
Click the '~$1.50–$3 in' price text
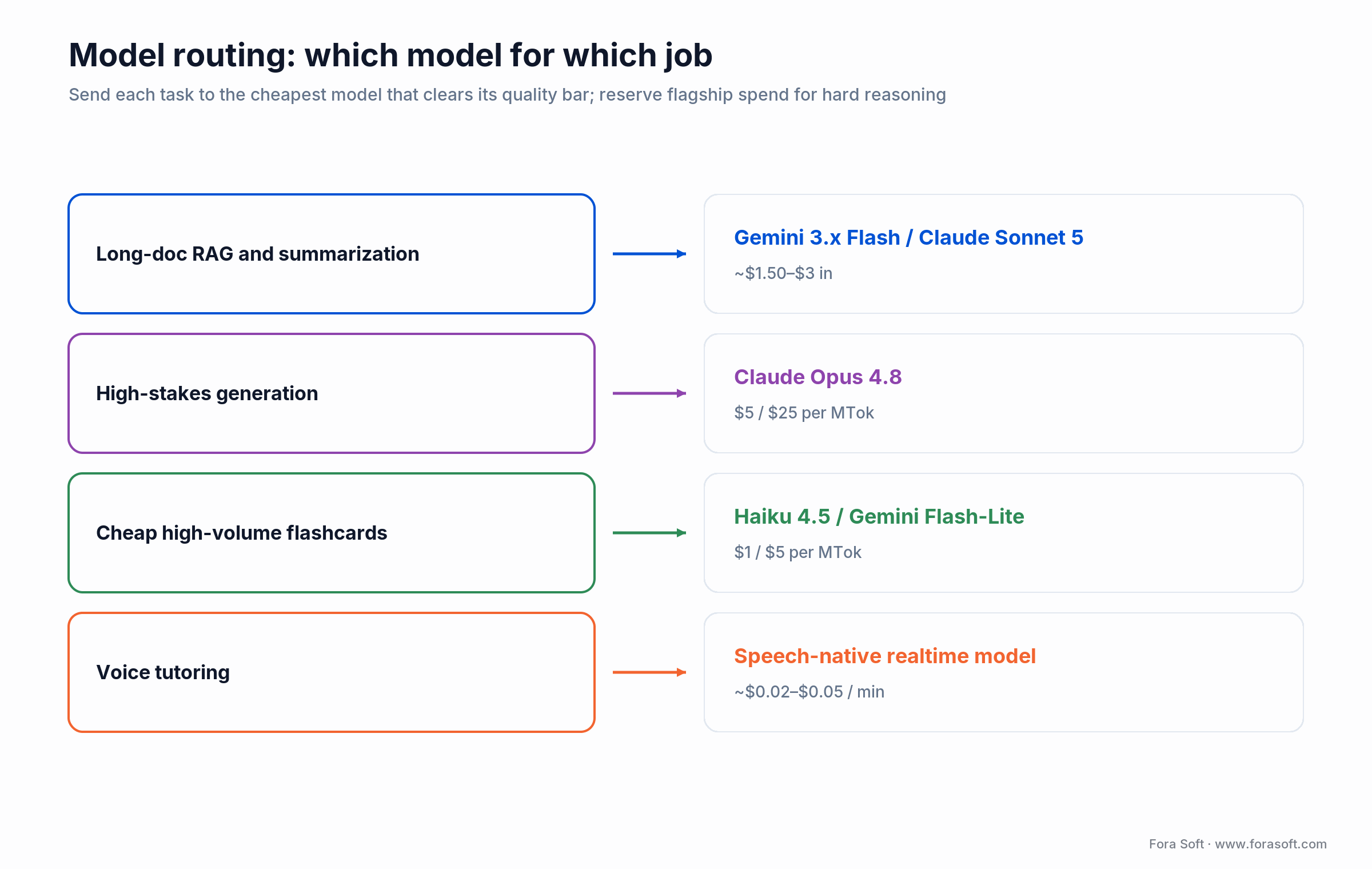[x=783, y=273]
